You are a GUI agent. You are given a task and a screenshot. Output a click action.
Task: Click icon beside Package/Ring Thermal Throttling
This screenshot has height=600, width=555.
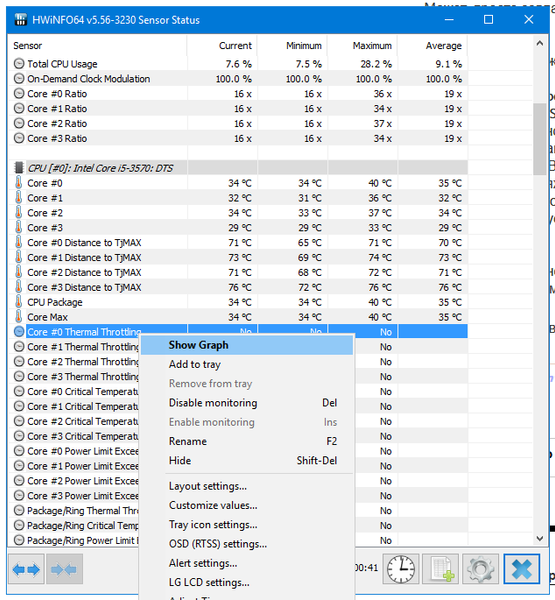[x=19, y=510]
